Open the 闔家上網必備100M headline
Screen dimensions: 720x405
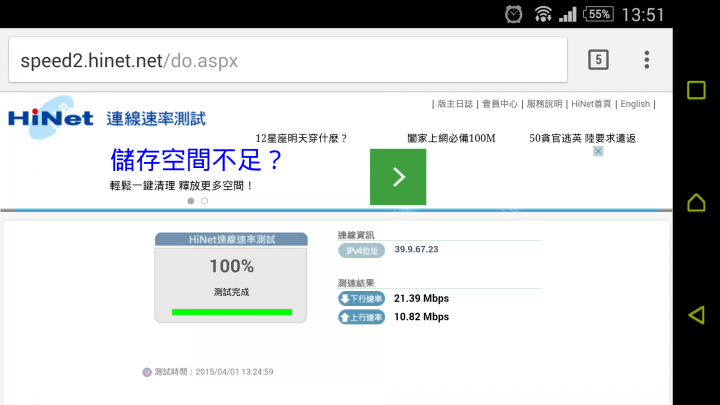click(451, 138)
